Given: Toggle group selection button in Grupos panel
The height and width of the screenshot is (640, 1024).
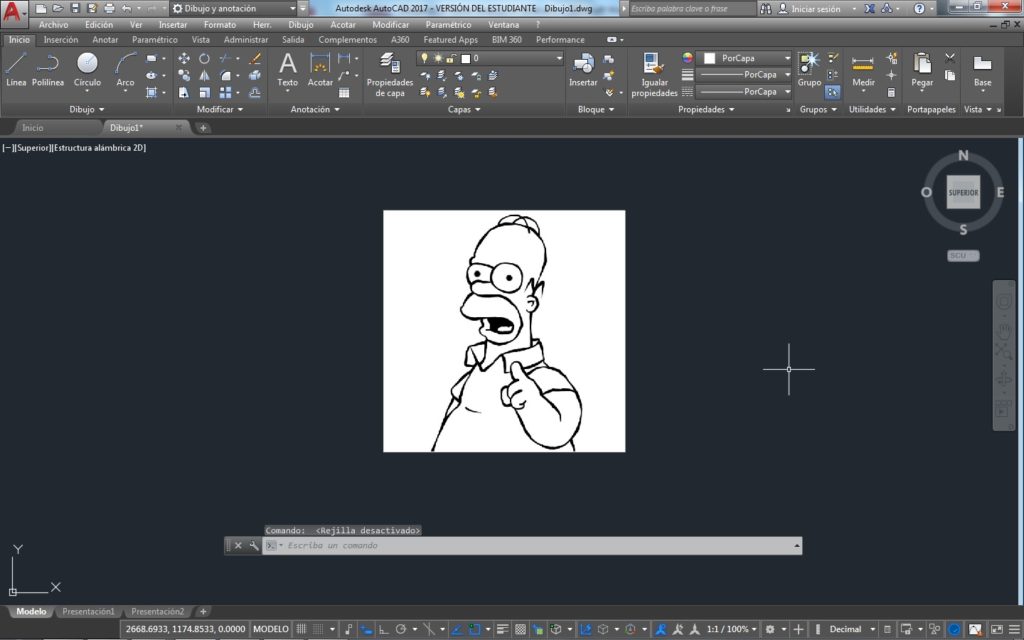Looking at the screenshot, I should [833, 92].
